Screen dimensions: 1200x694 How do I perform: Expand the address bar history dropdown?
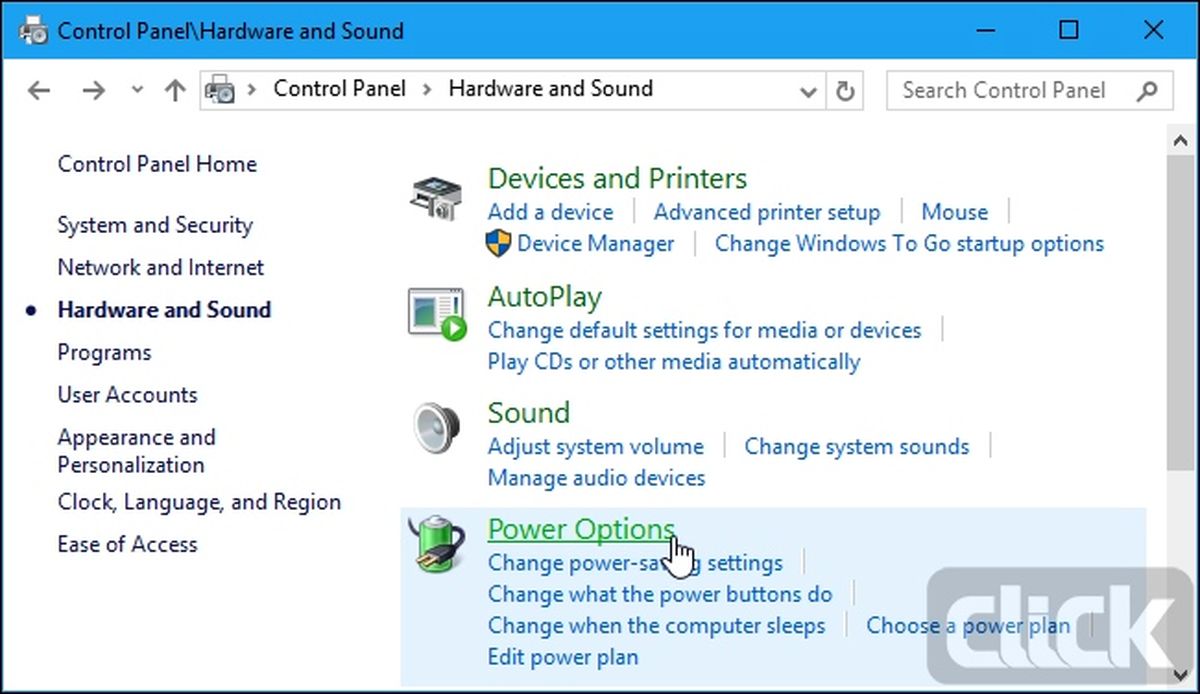coord(808,92)
